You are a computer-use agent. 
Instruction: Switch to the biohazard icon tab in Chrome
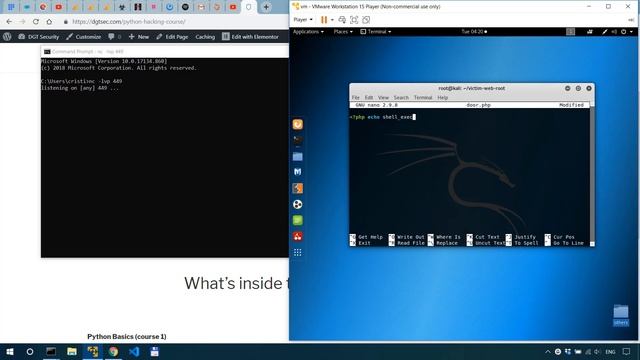(x=122, y=7)
